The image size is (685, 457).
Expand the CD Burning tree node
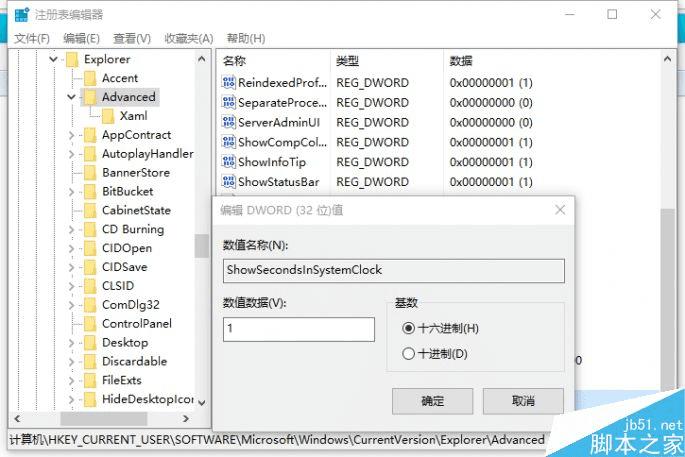coord(72,229)
